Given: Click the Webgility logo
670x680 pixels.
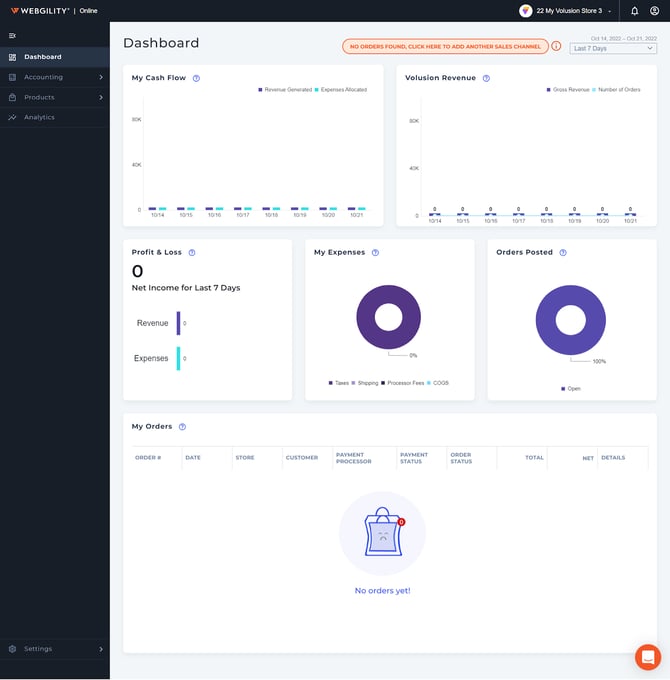Looking at the screenshot, I should [x=40, y=11].
